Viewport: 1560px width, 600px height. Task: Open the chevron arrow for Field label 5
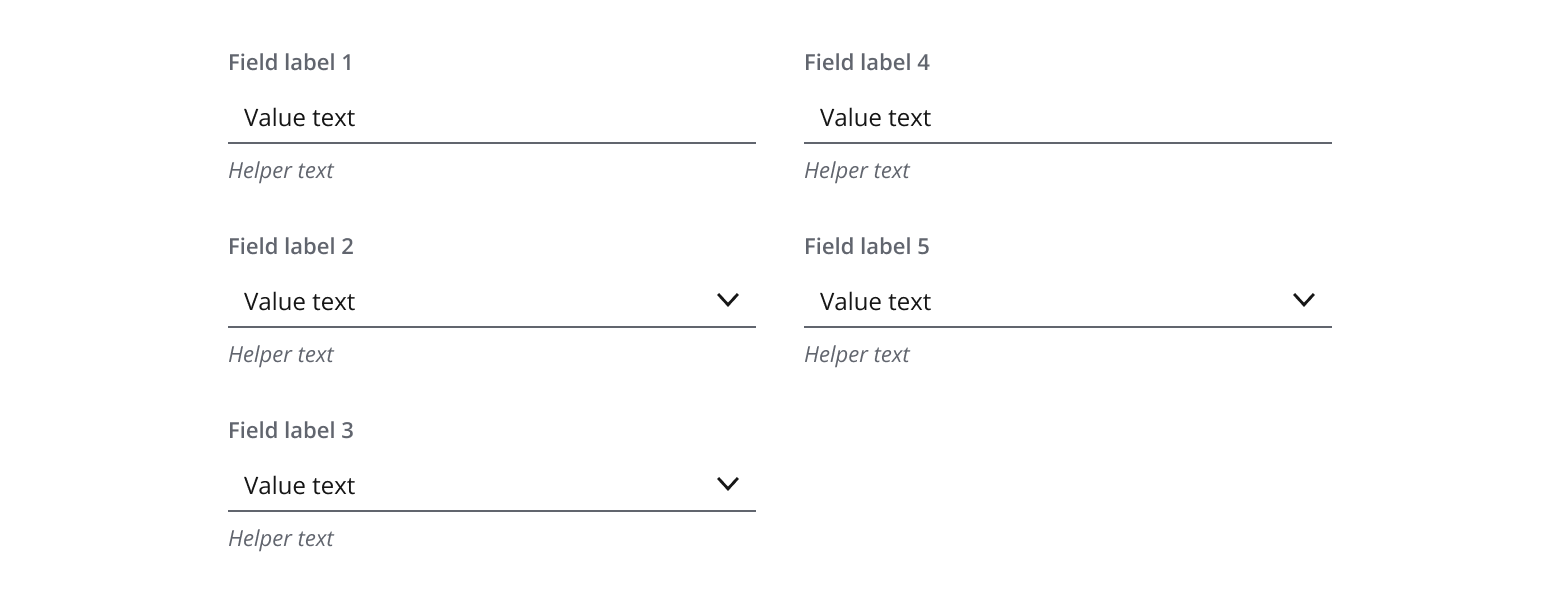pos(1304,300)
